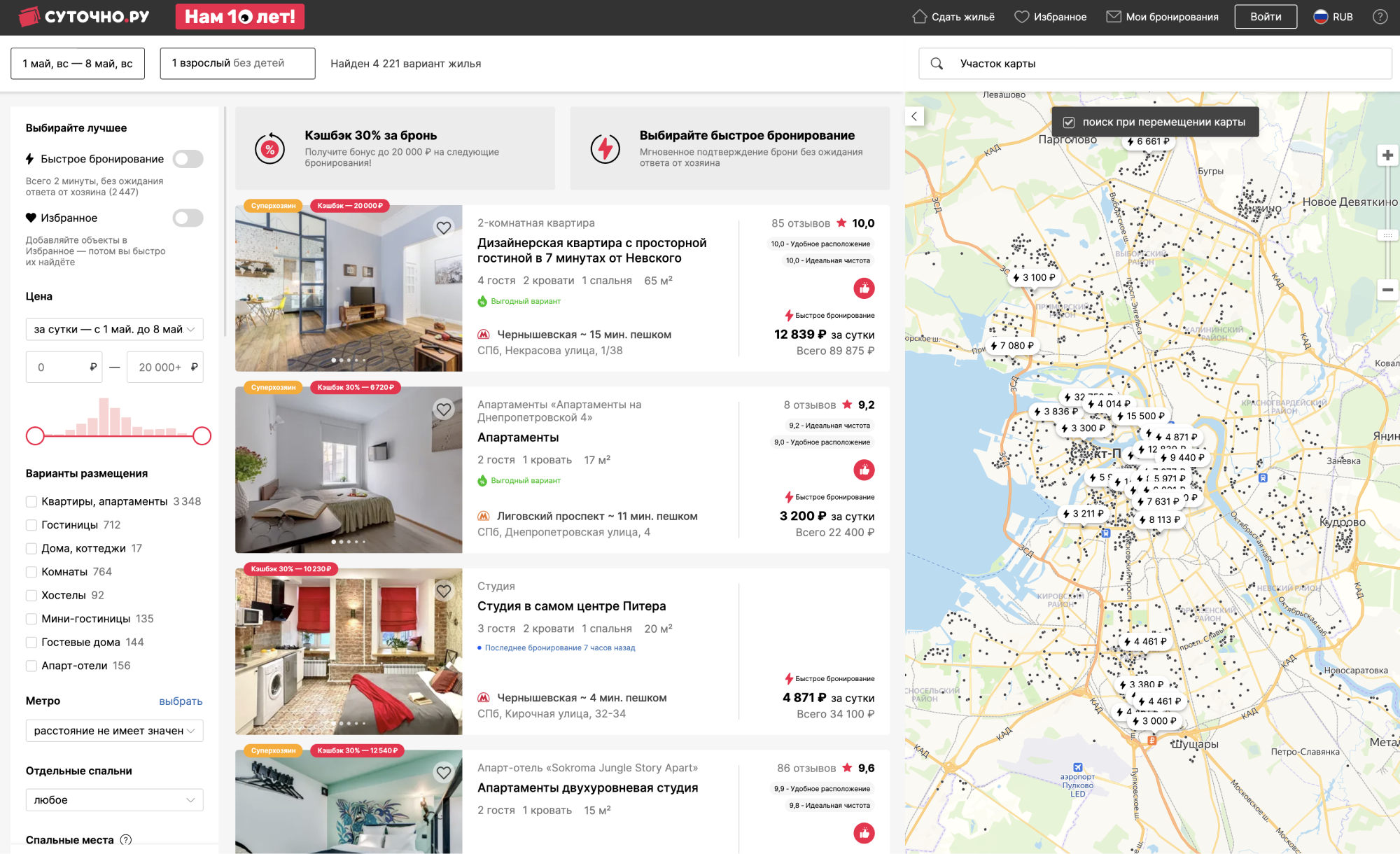Viewport: 1400px width, 854px height.
Task: Click the Pulkovo airport map icon
Action: (x=1078, y=767)
